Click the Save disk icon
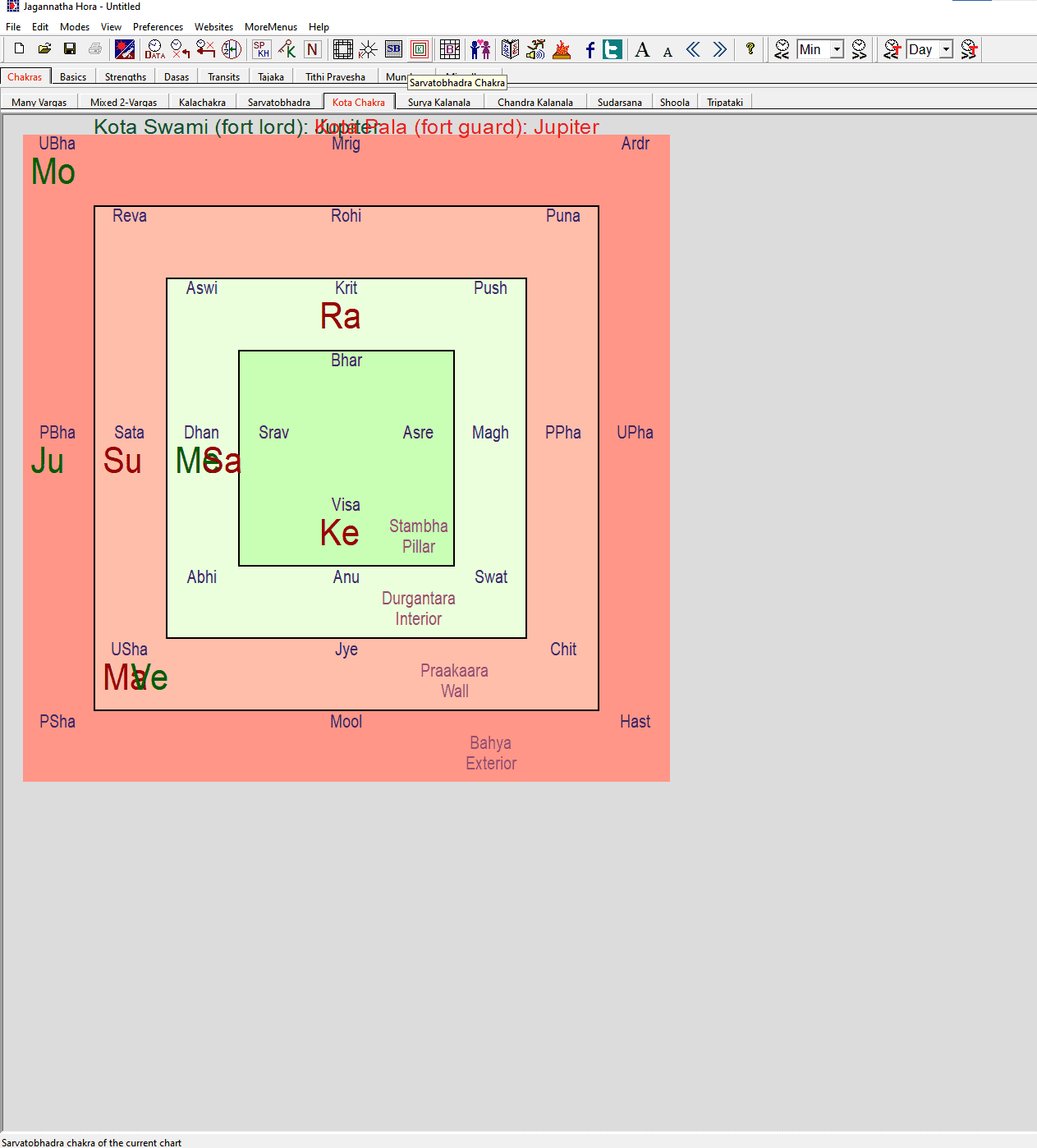Viewport: 1037px width, 1148px height. pos(70,49)
